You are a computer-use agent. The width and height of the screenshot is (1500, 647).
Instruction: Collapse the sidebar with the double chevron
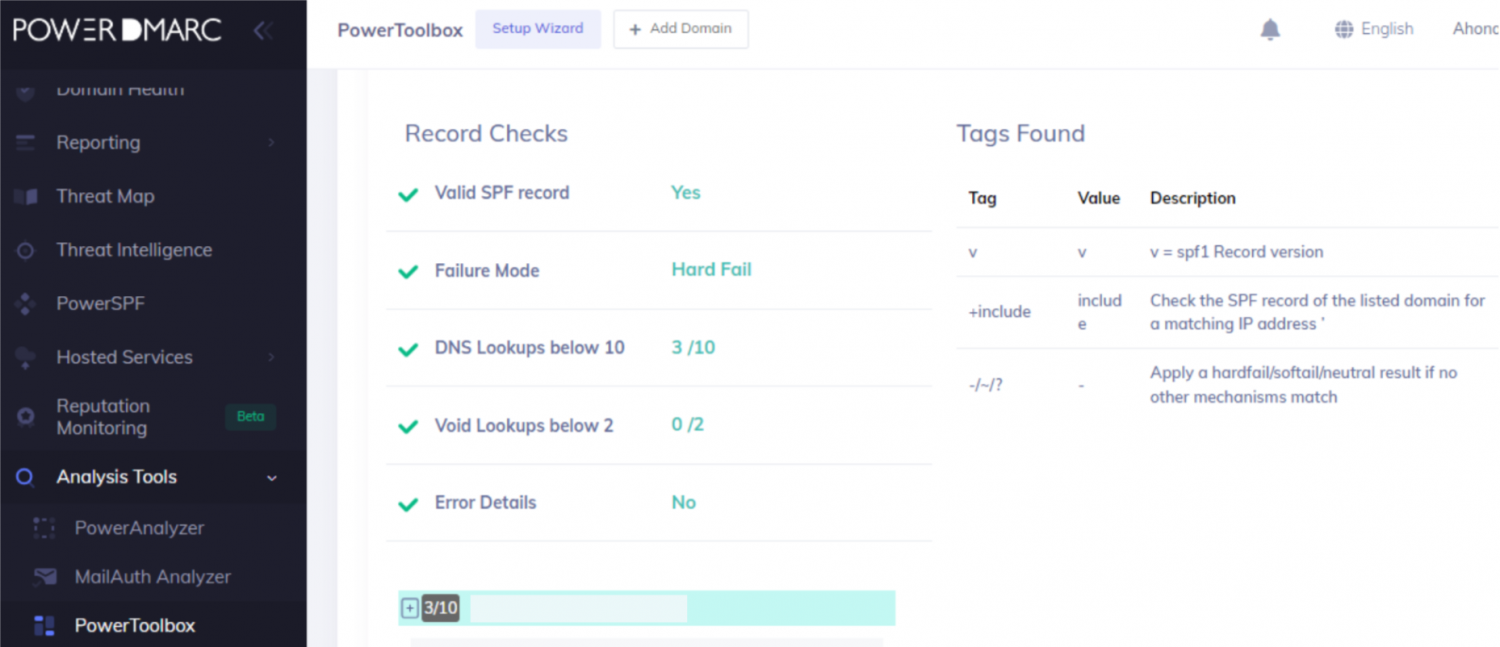pos(262,30)
